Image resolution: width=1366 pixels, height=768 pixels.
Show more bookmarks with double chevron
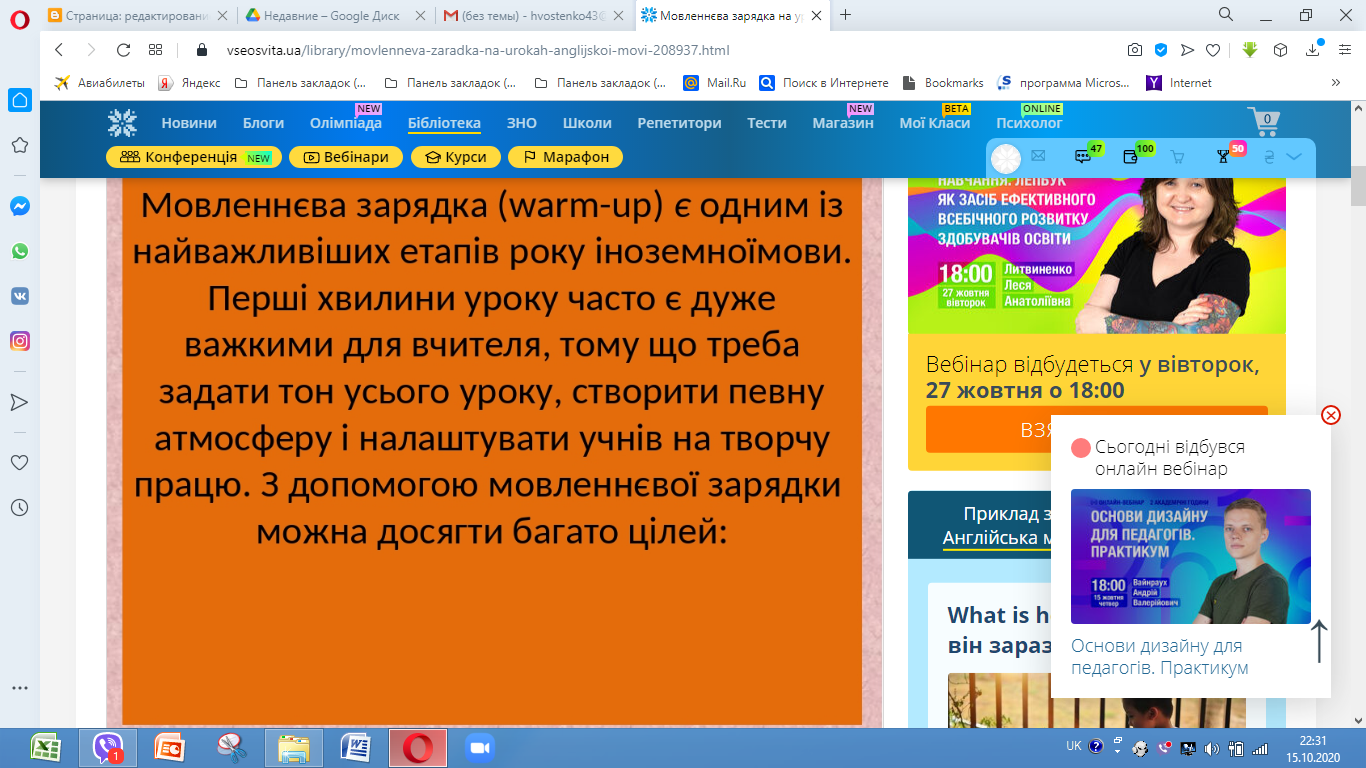1335,83
